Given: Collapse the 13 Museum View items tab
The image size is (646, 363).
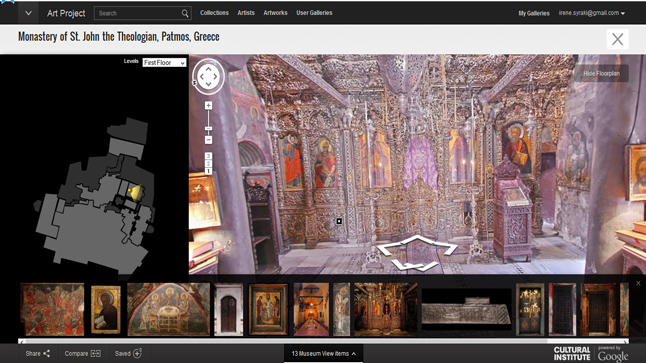Looking at the screenshot, I should (323, 354).
